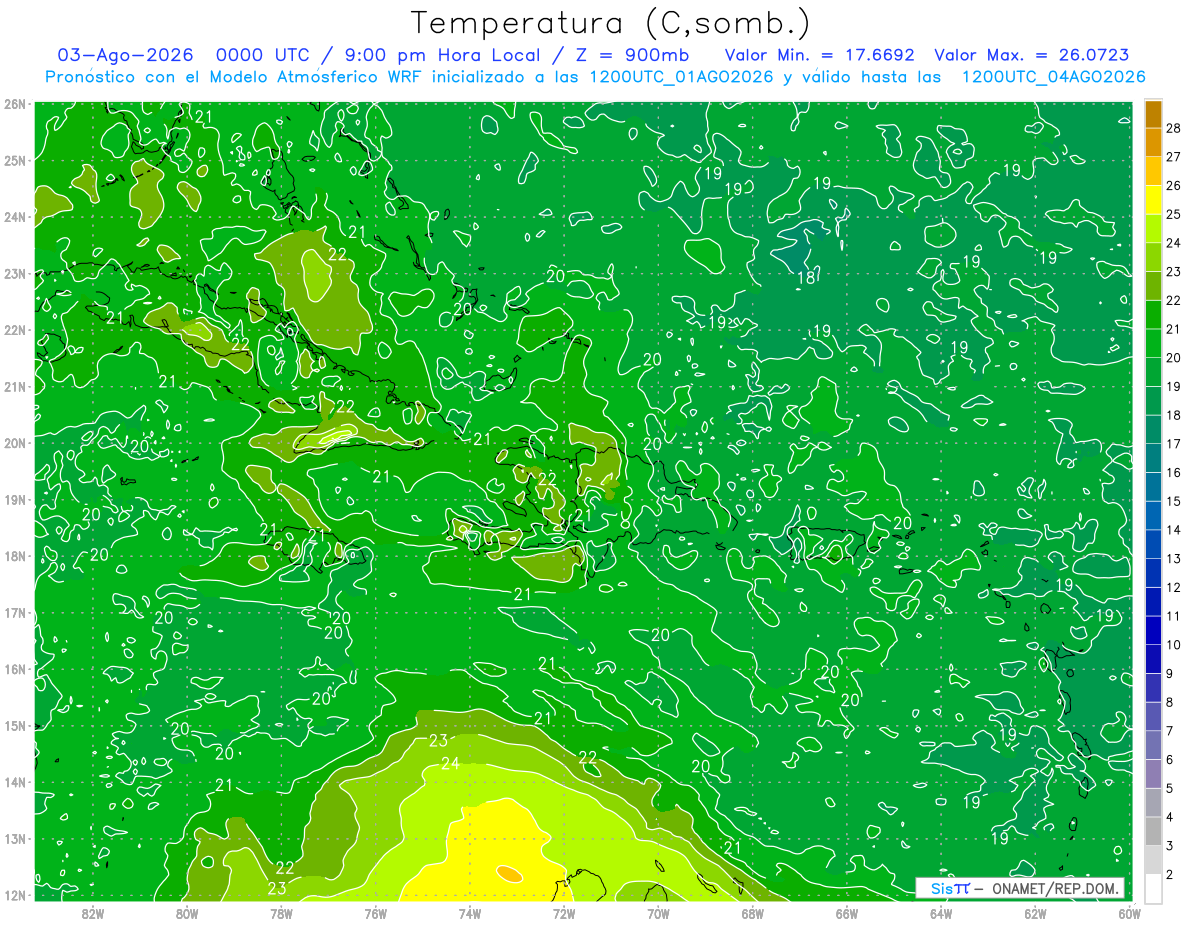Viewport: 1200px width, 927px height.
Task: Click the legend value "12" on color bar
Action: click(x=1174, y=587)
